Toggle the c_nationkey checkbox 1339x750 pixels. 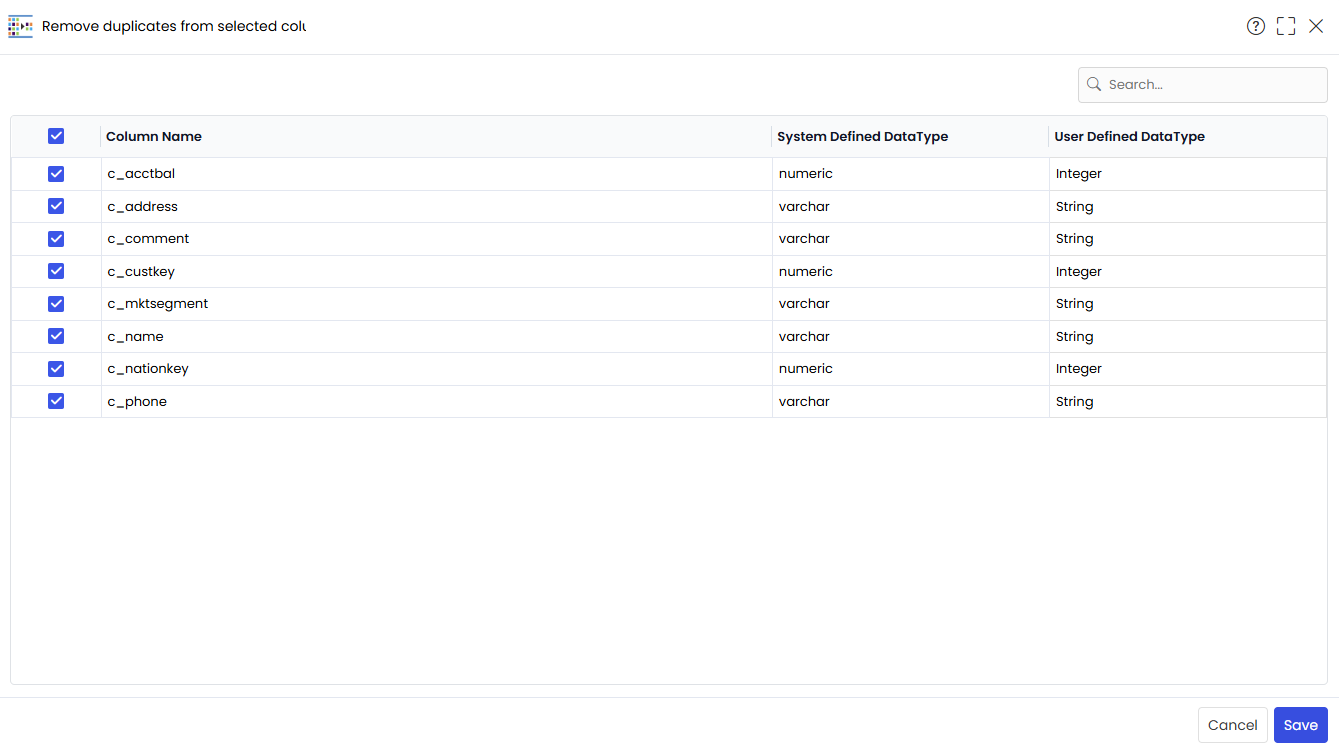pyautogui.click(x=56, y=369)
